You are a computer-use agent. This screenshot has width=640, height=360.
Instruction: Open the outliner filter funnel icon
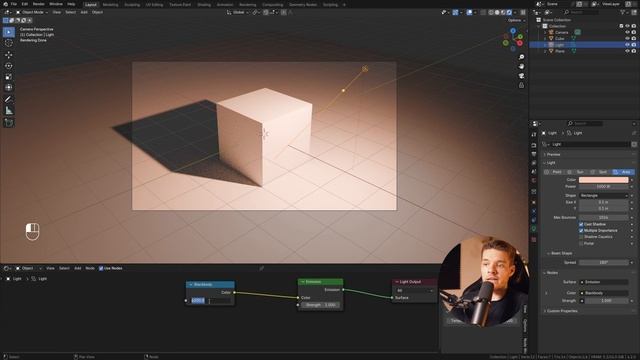(x=624, y=13)
